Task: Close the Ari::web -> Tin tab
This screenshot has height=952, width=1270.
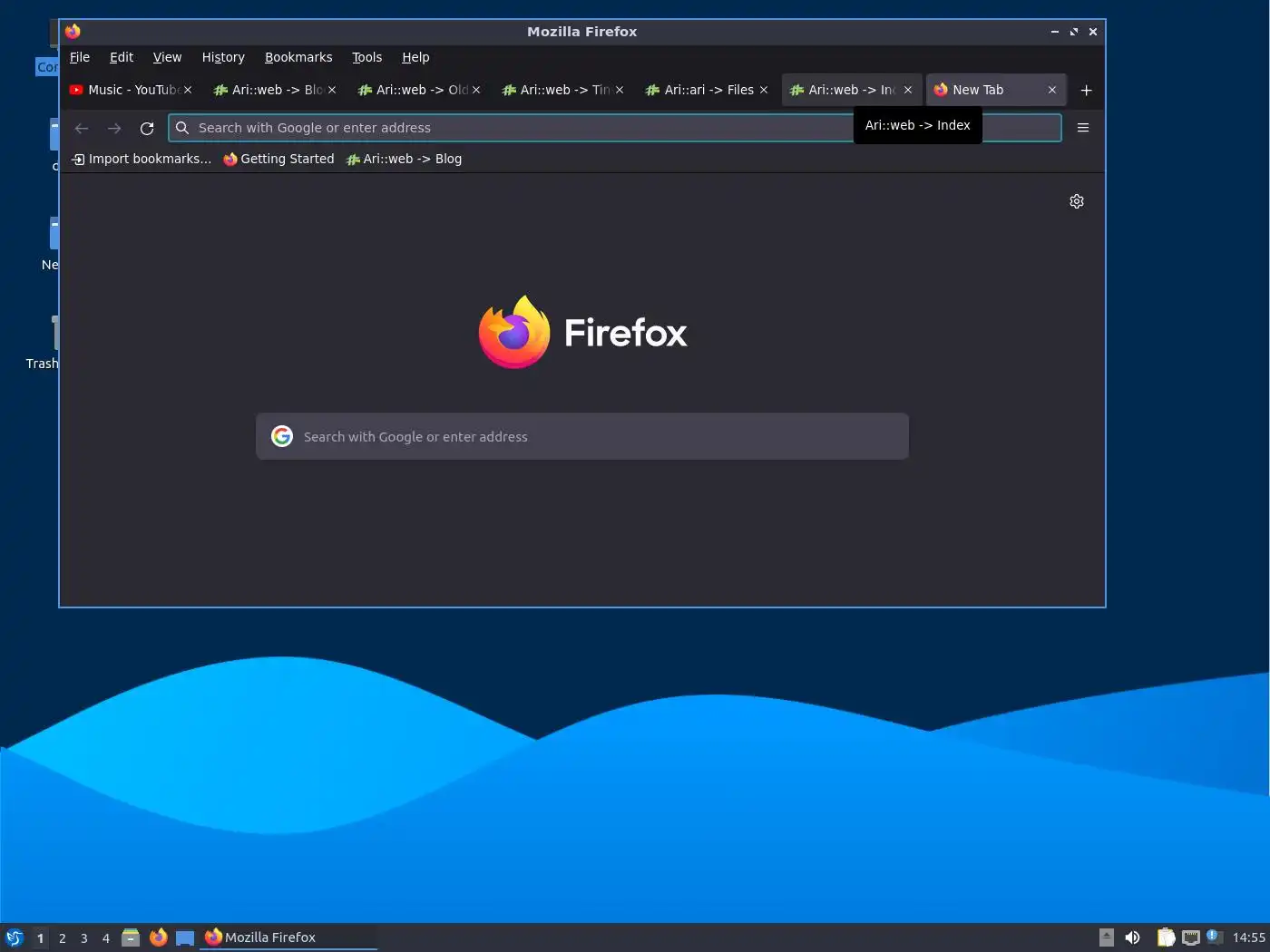Action: coord(620,90)
